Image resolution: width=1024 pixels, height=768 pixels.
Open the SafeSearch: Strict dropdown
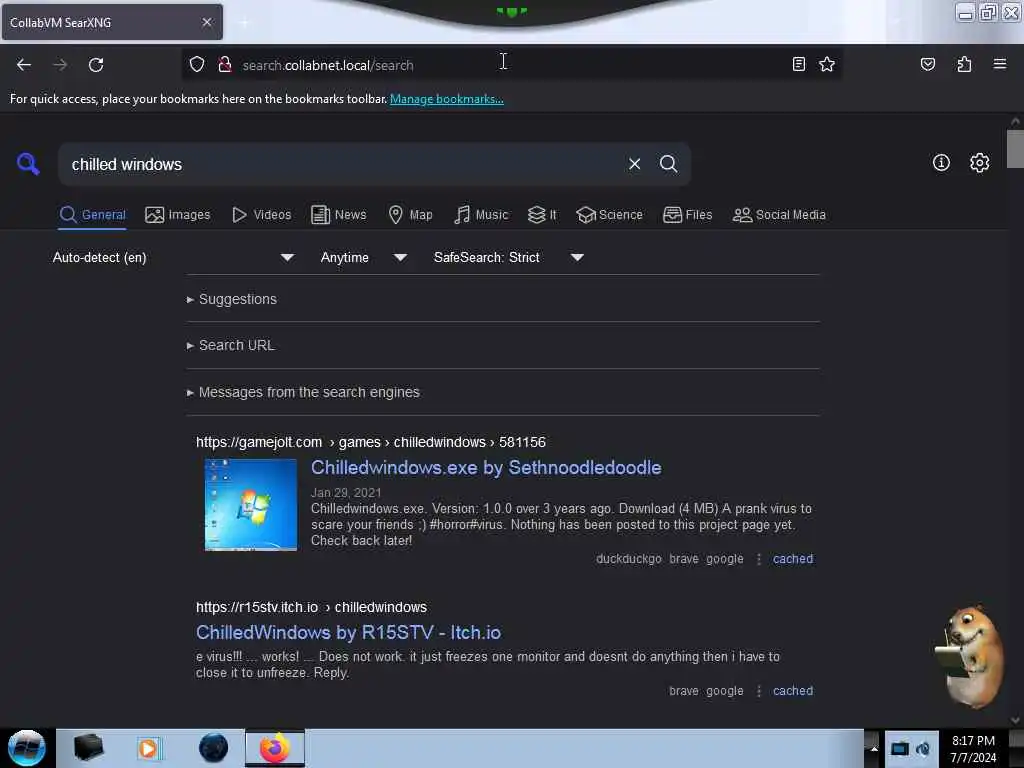pyautogui.click(x=508, y=257)
